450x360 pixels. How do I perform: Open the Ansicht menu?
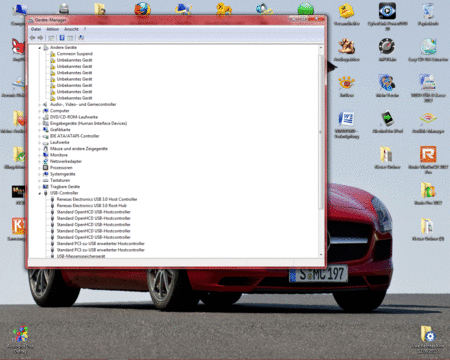coord(71,29)
